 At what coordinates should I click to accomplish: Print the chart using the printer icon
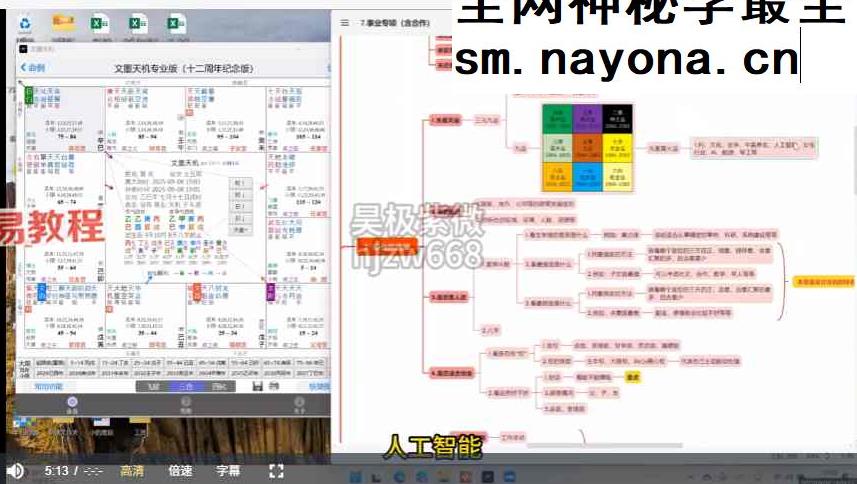coord(275,386)
